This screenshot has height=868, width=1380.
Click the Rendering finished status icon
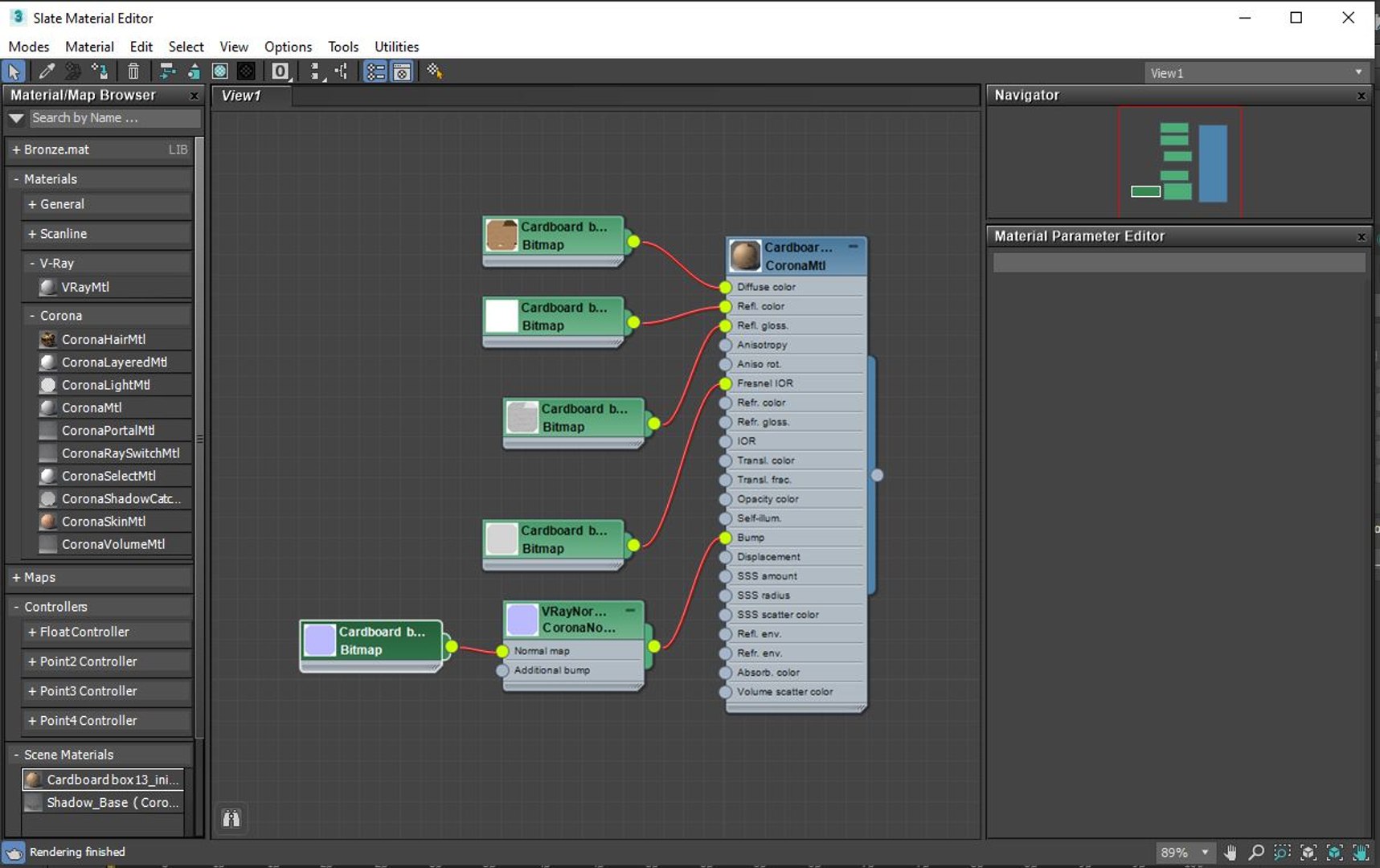point(14,852)
